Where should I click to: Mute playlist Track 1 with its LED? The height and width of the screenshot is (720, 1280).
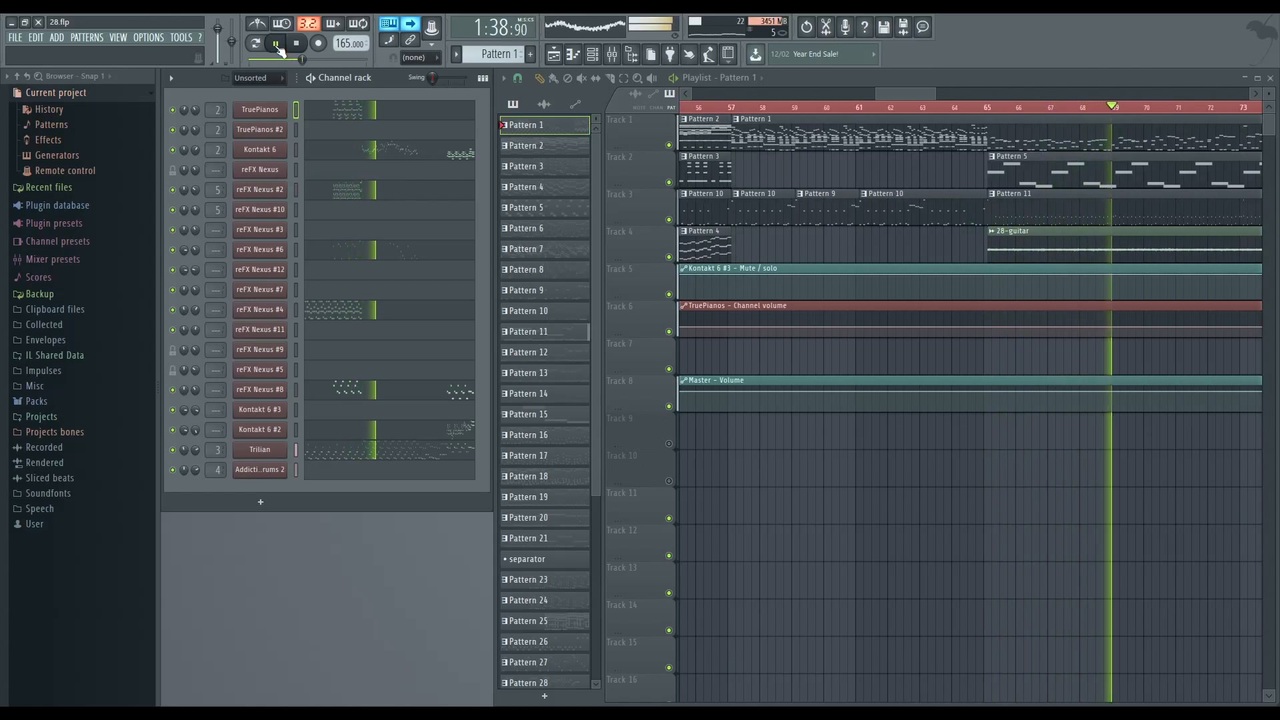point(669,145)
